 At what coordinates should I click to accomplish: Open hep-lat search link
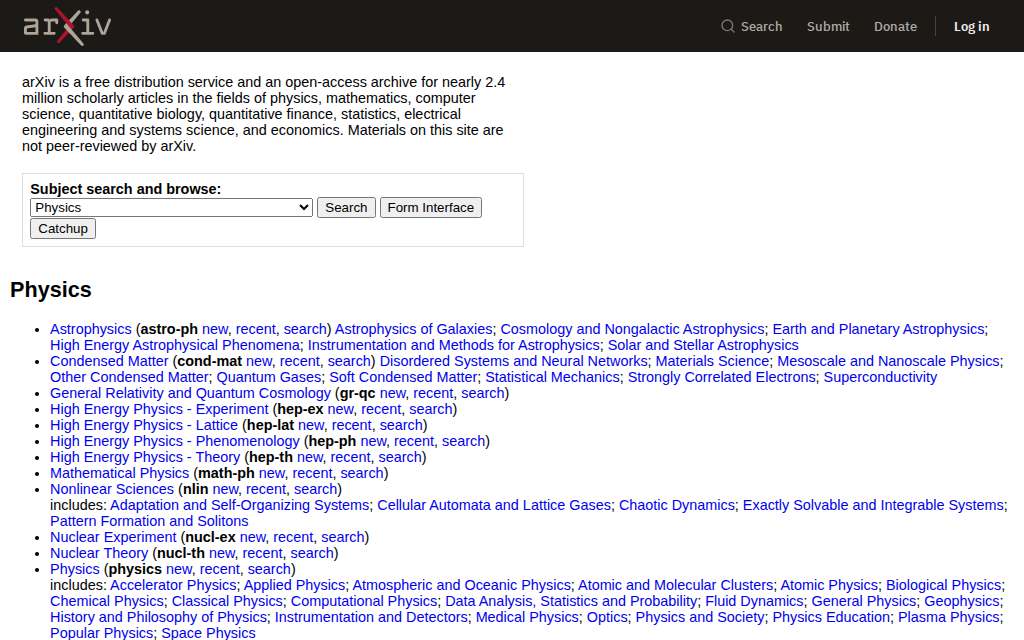click(x=401, y=425)
